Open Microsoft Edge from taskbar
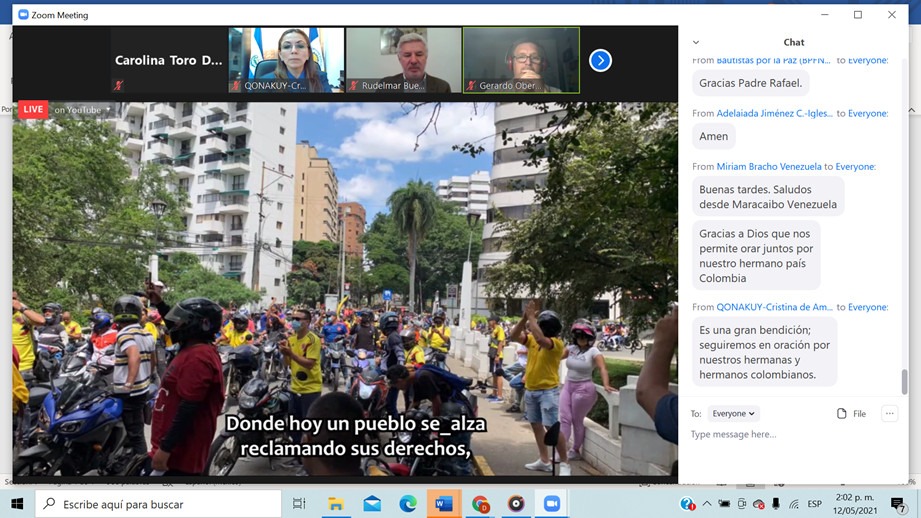921x518 pixels. [x=408, y=504]
